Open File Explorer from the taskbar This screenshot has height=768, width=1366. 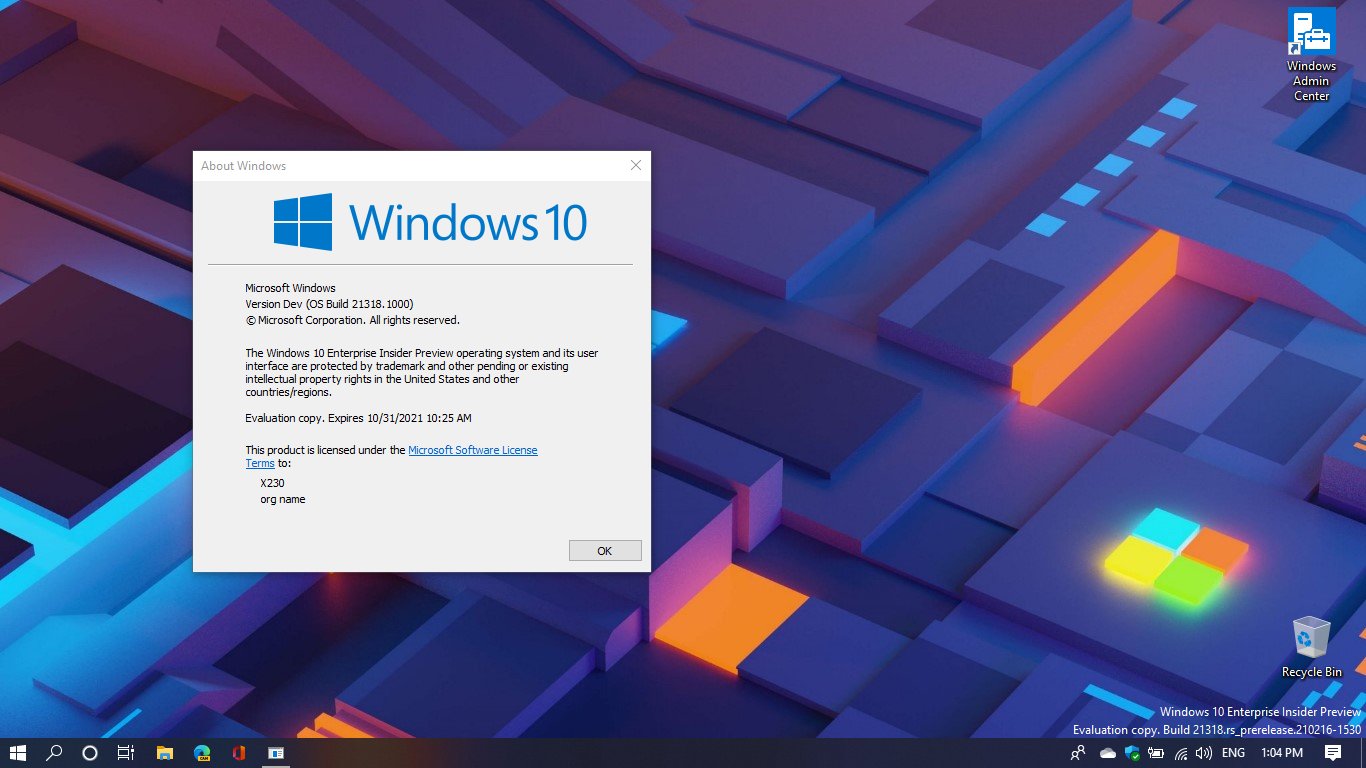(x=165, y=752)
